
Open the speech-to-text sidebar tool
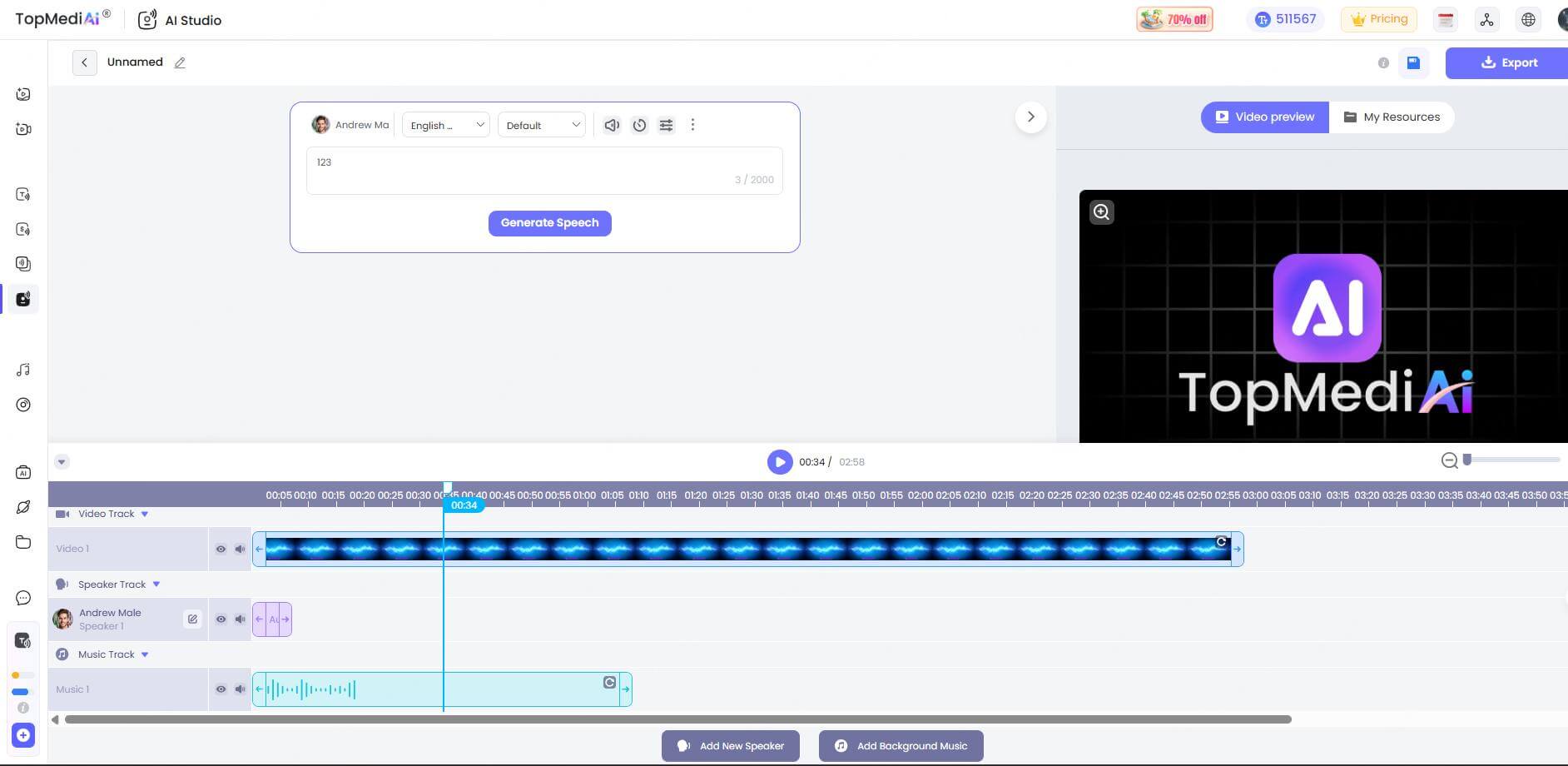pyautogui.click(x=23, y=229)
